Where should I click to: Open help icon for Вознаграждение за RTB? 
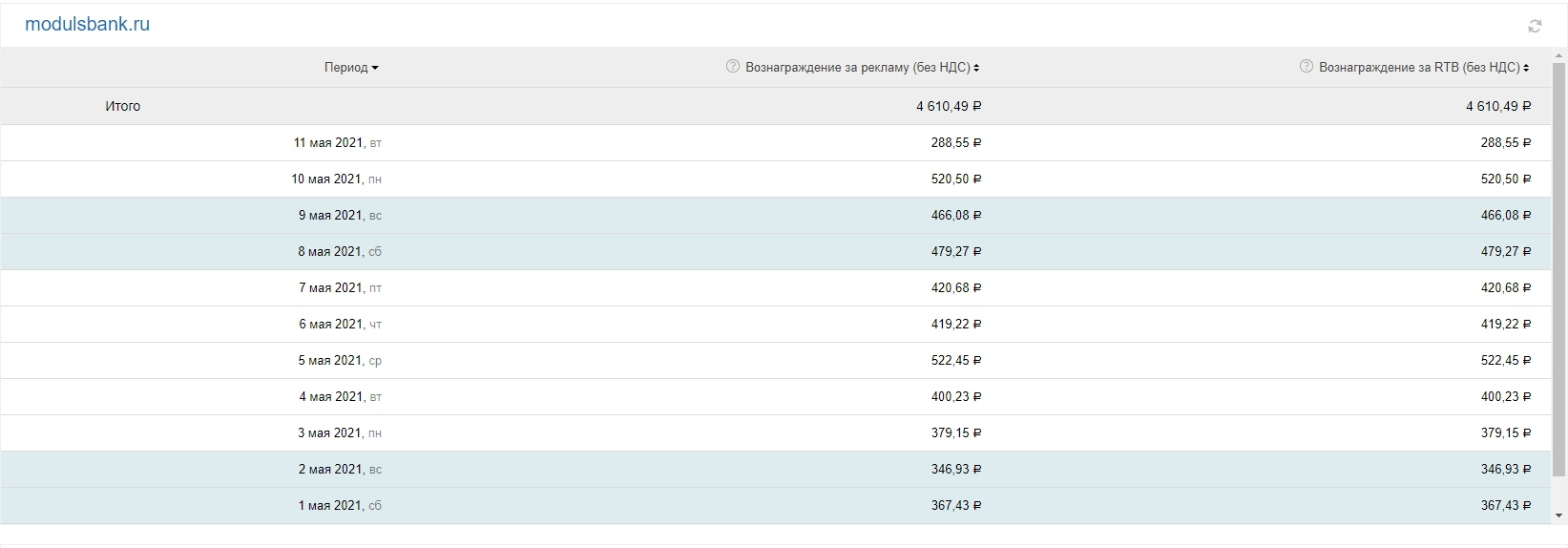(x=1307, y=67)
